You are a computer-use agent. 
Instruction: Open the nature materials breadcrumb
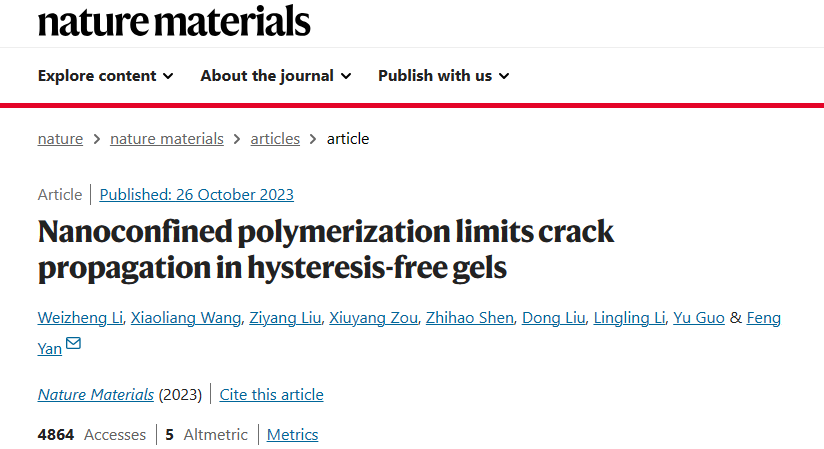pyautogui.click(x=167, y=139)
